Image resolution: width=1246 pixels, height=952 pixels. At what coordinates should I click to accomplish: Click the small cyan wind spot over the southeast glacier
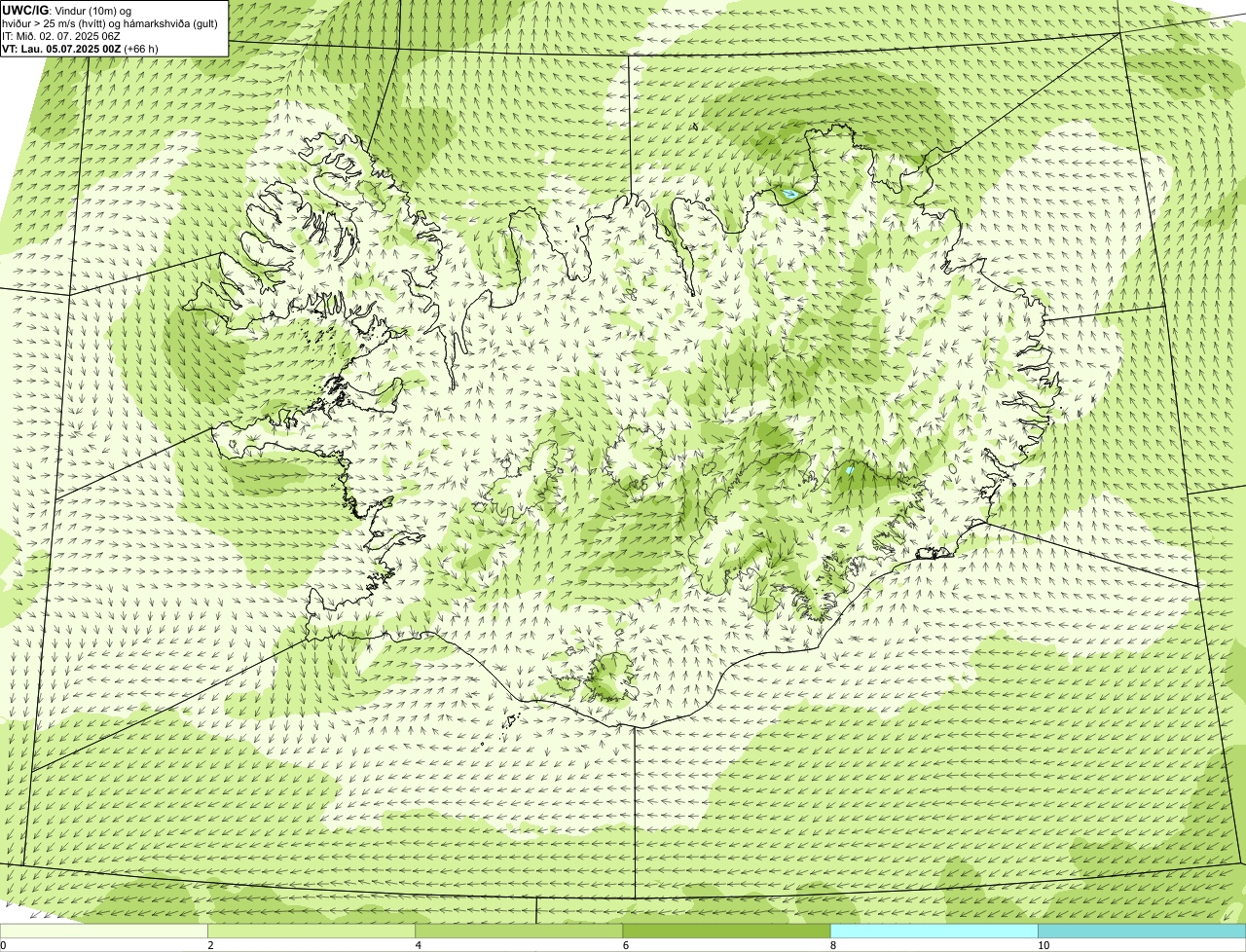850,470
